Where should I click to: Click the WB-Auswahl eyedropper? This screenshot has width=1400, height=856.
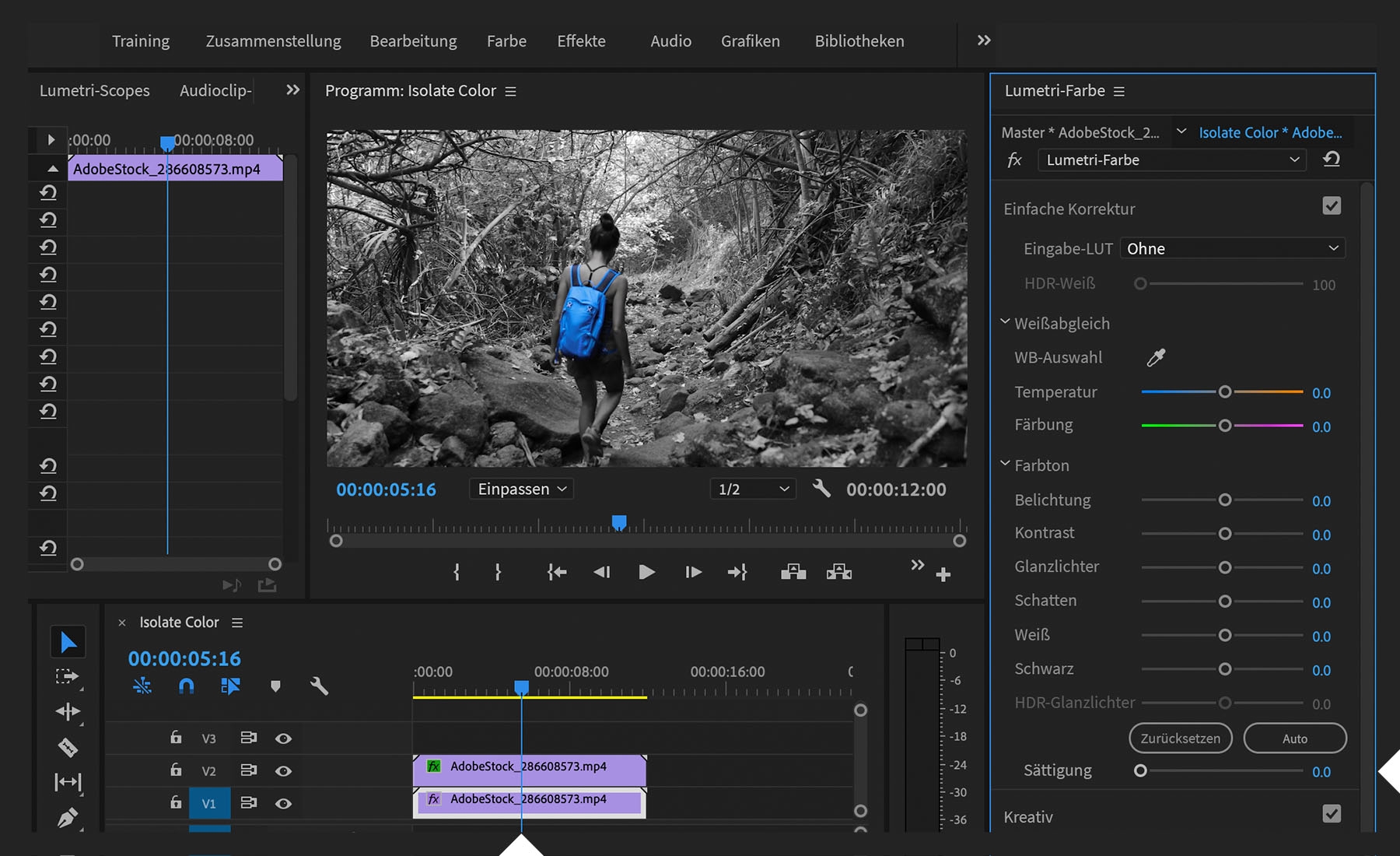[x=1156, y=357]
